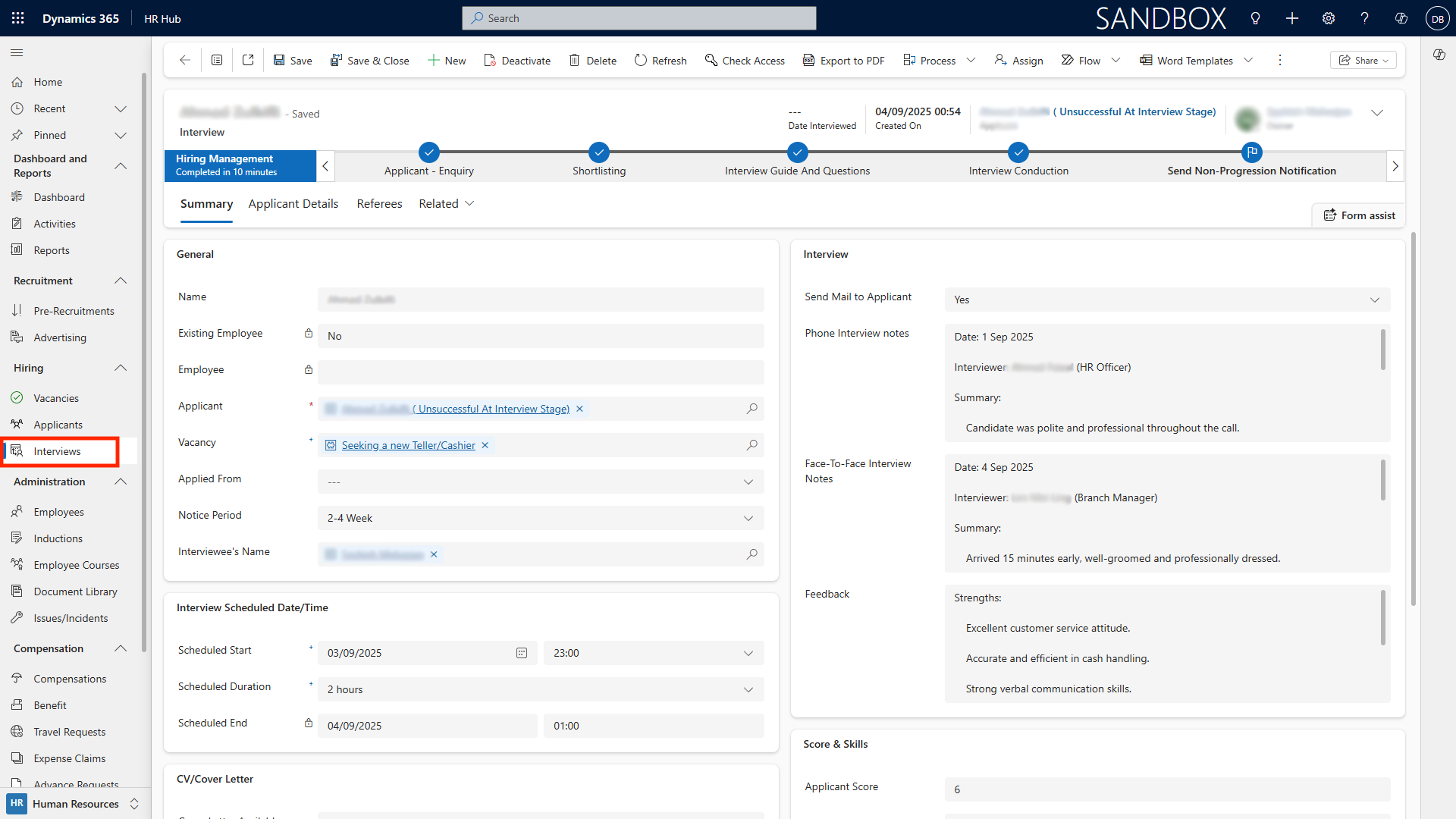Click the Check Access toolbar icon
The width and height of the screenshot is (1456, 819).
[x=711, y=61]
